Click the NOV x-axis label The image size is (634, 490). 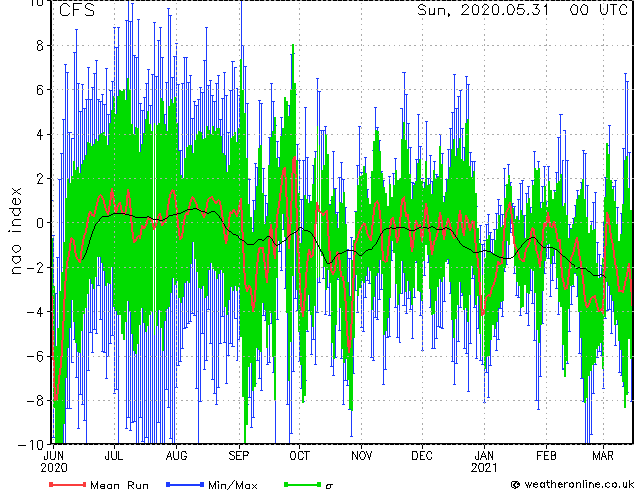coord(361,456)
